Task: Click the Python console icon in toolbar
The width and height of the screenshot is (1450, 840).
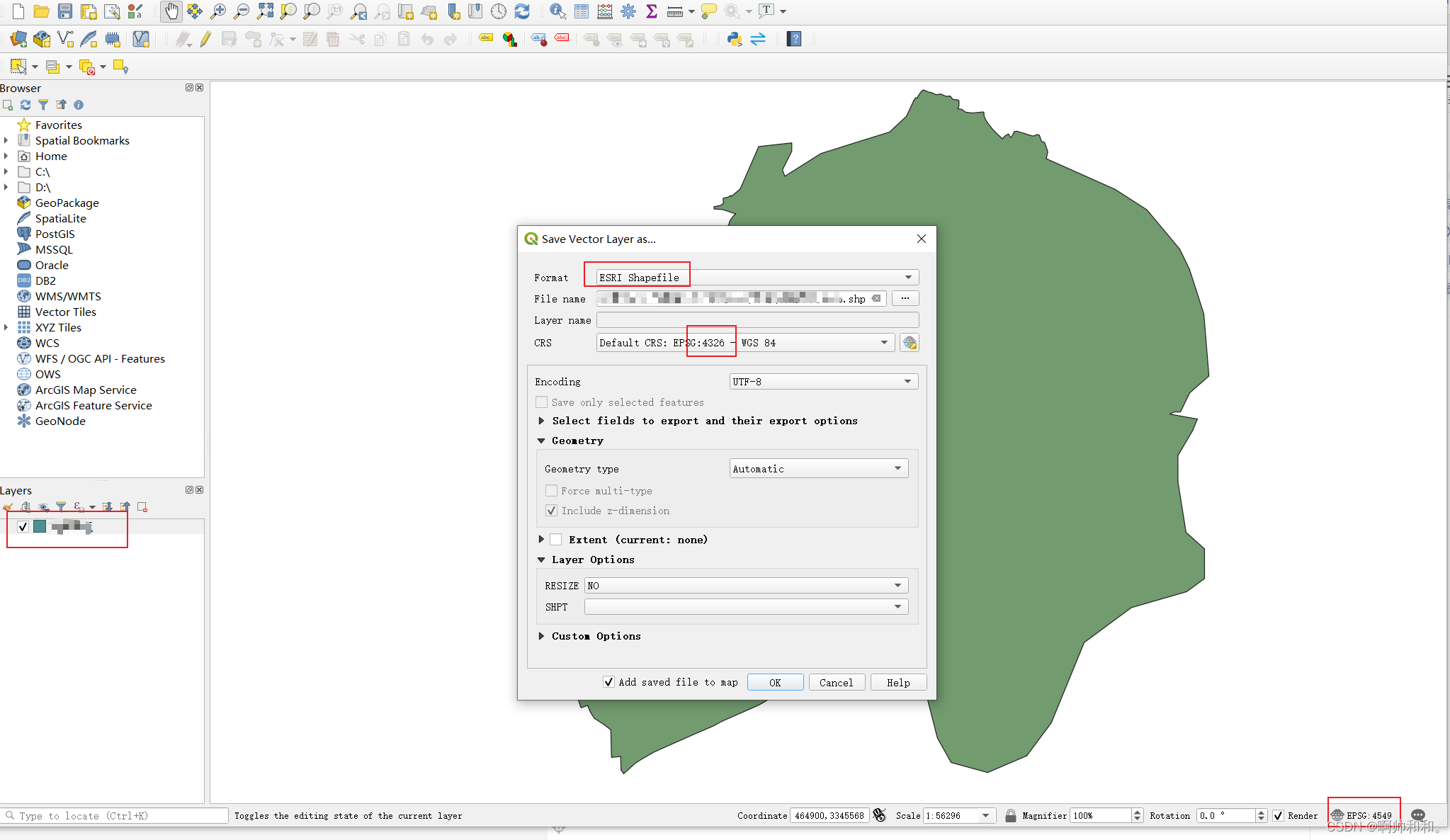Action: [x=735, y=39]
